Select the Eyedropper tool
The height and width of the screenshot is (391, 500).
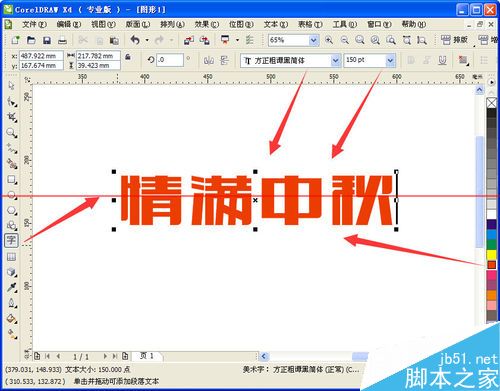click(12, 287)
